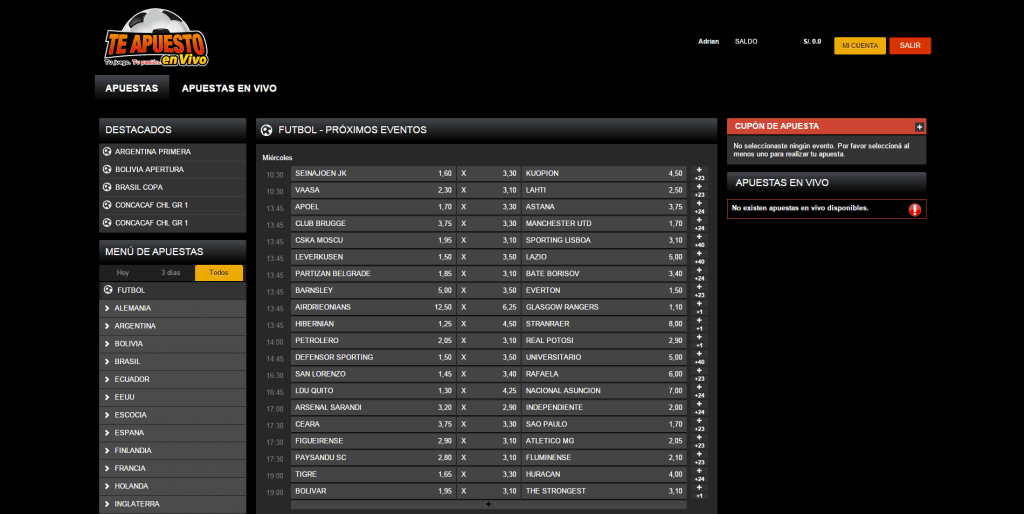Open the Holanda country row
The height and width of the screenshot is (514, 1024).
(172, 486)
